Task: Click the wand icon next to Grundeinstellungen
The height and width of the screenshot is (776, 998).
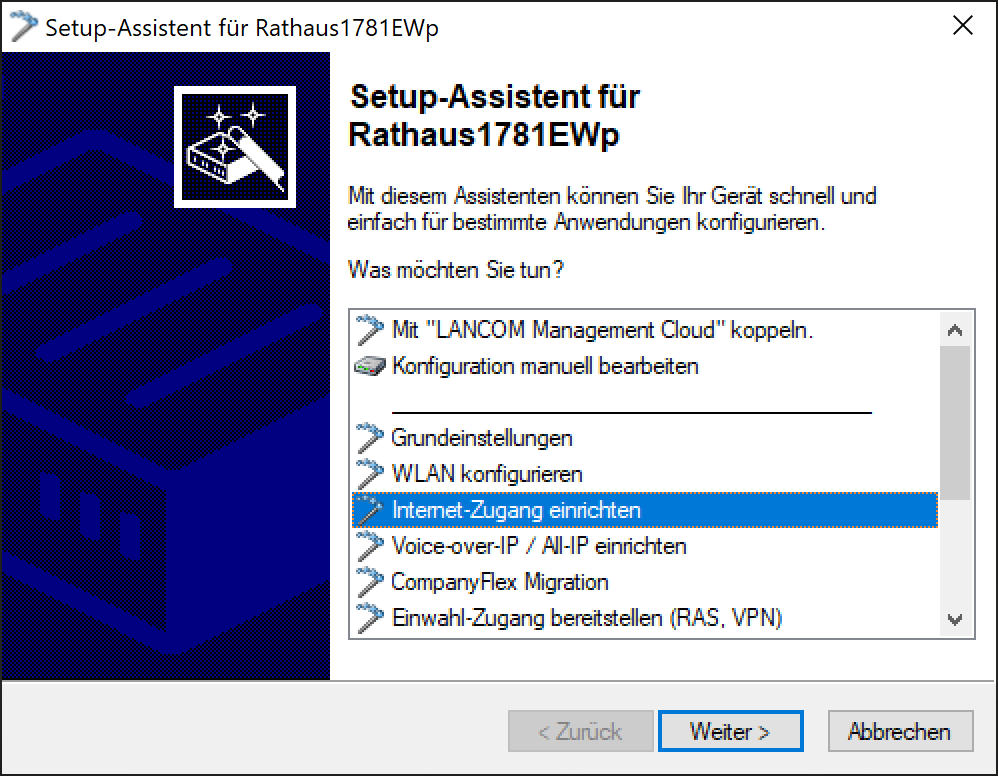Action: [369, 438]
